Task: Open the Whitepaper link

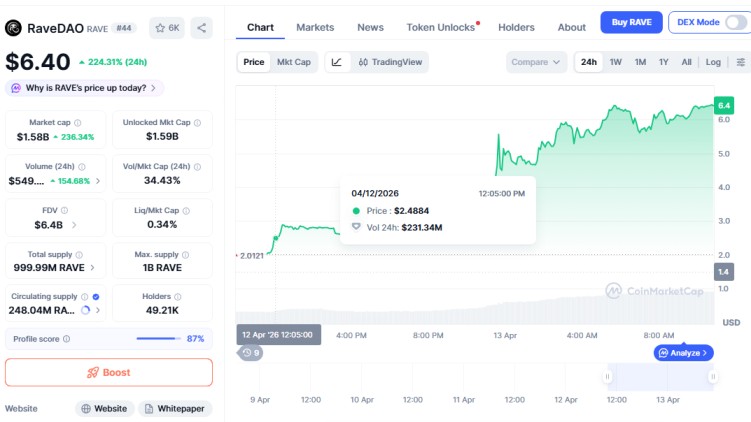Action: point(175,409)
